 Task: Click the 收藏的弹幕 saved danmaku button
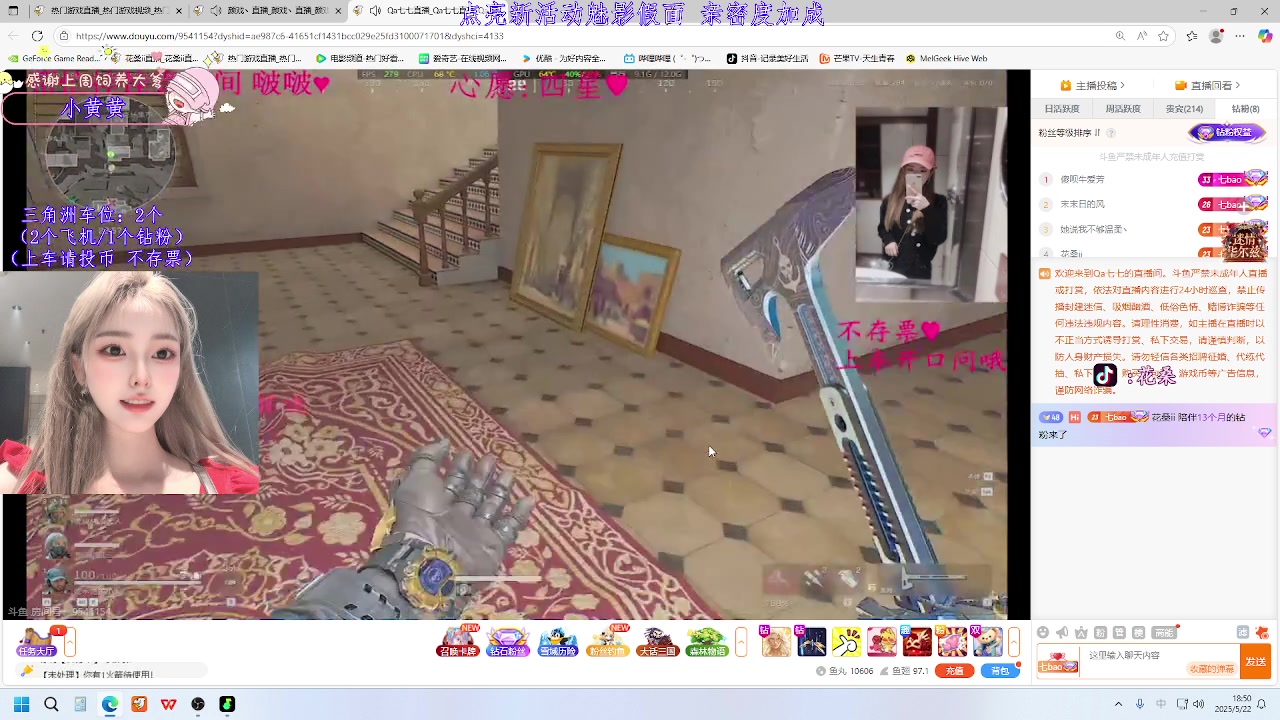tap(1211, 669)
